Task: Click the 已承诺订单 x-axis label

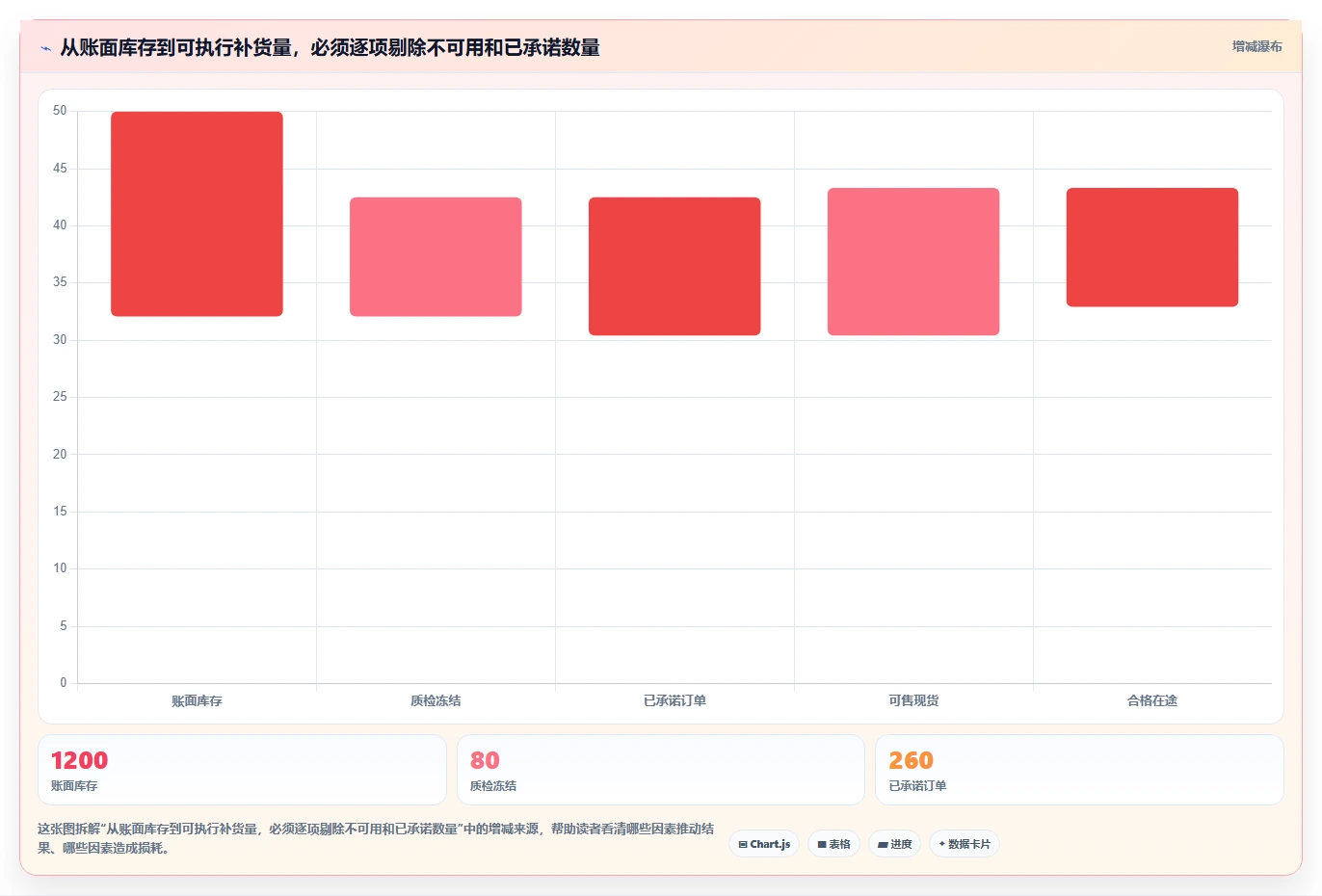Action: tap(674, 700)
